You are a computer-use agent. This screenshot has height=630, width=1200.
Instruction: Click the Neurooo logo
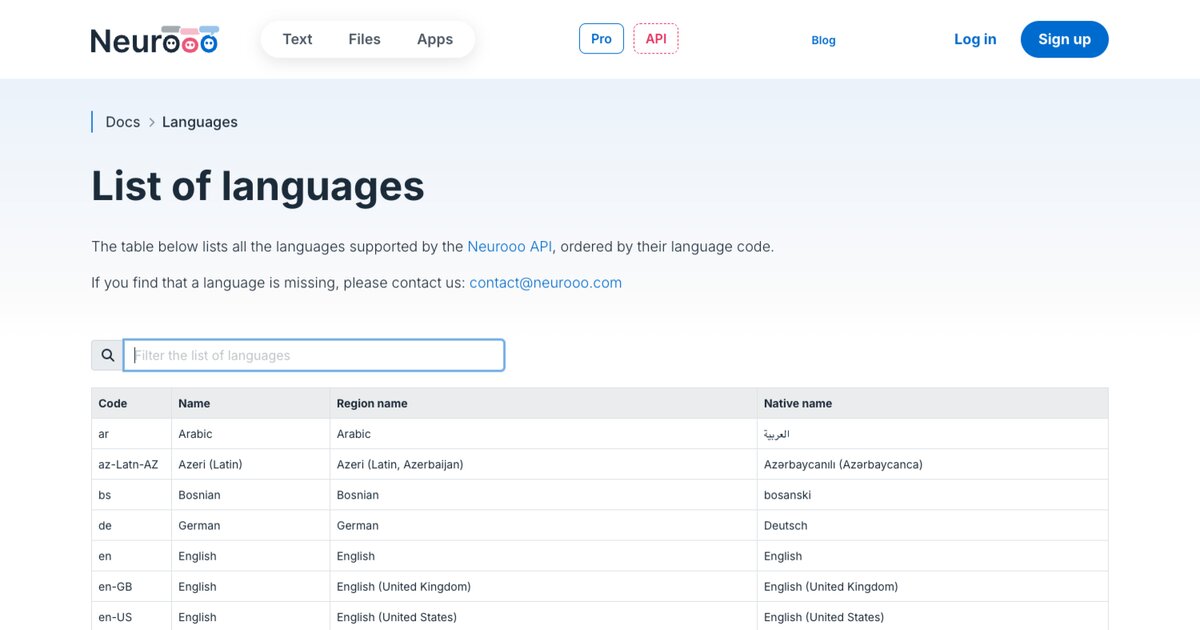coord(154,40)
